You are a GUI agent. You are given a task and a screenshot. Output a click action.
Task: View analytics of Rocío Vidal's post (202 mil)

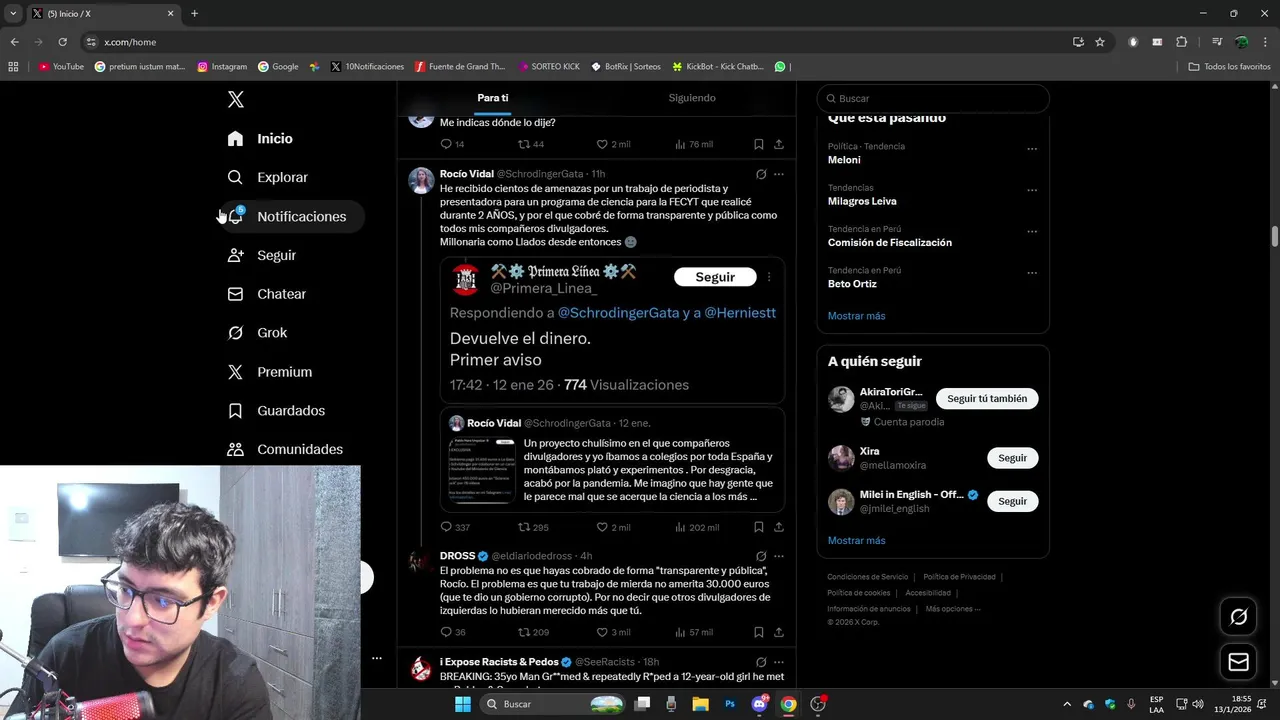coord(697,527)
